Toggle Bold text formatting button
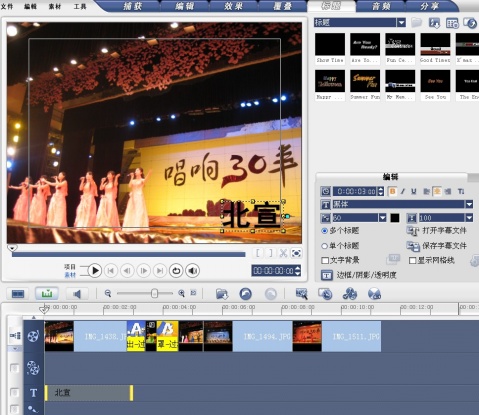Screen dimensions: 479x415 pos(392,191)
